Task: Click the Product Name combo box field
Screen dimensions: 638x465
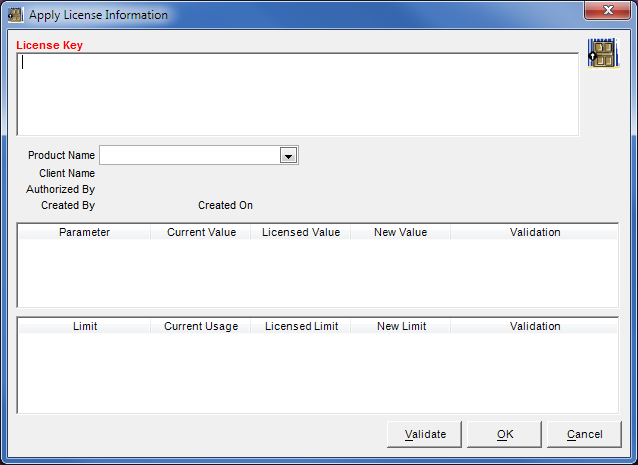Action: (x=199, y=155)
